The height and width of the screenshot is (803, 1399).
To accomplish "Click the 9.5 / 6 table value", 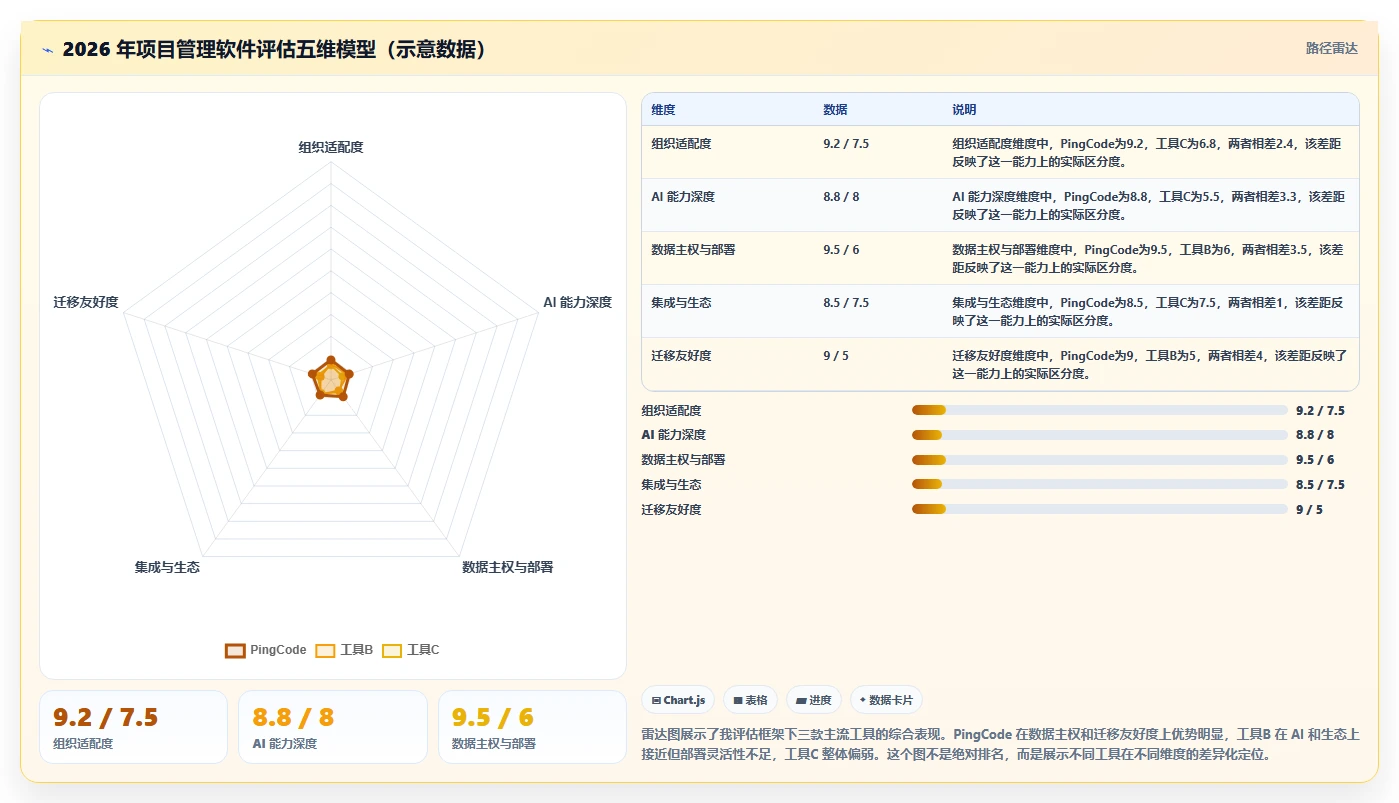I will pos(841,250).
